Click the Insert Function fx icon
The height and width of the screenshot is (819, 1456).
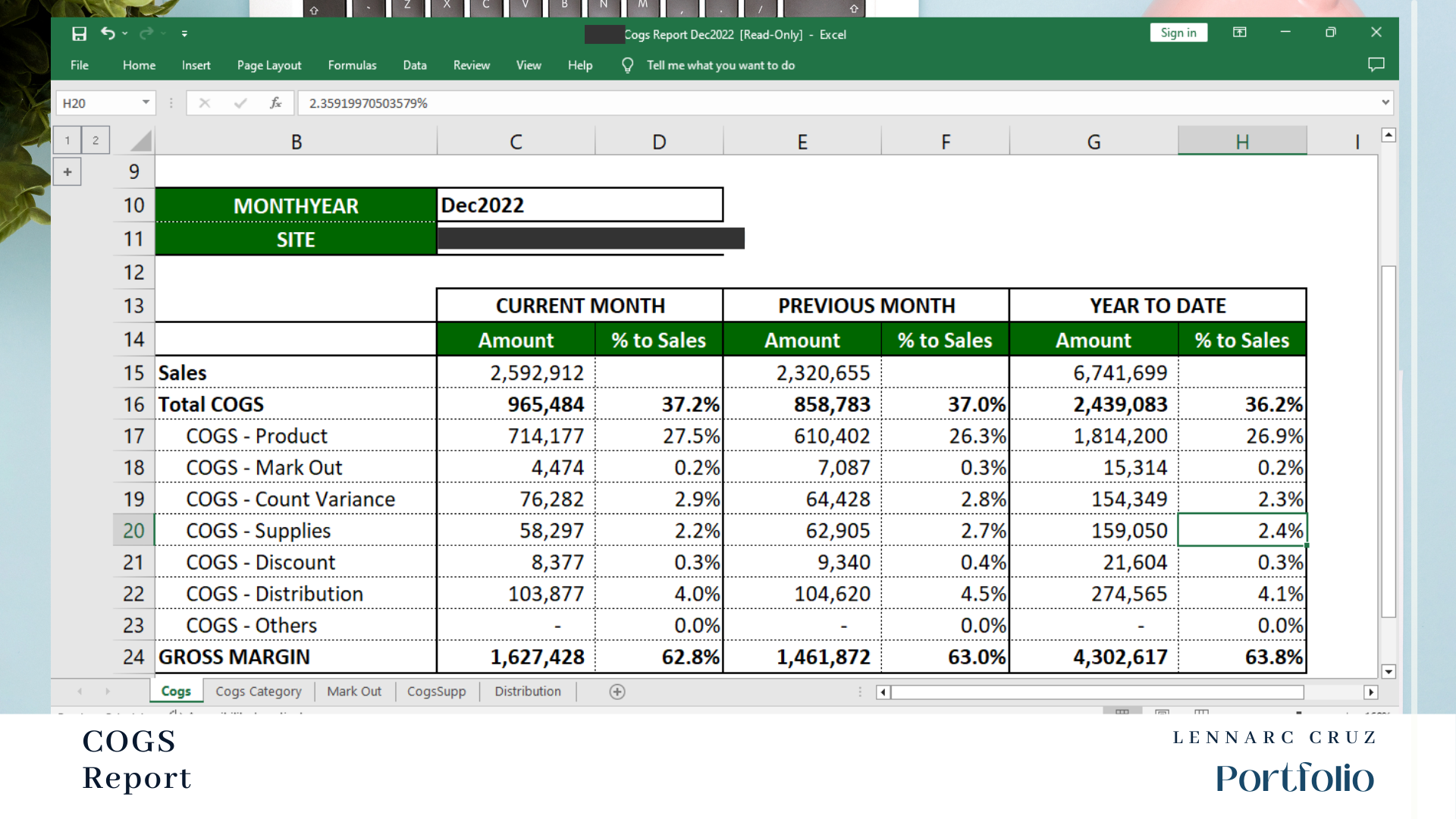coord(276,103)
